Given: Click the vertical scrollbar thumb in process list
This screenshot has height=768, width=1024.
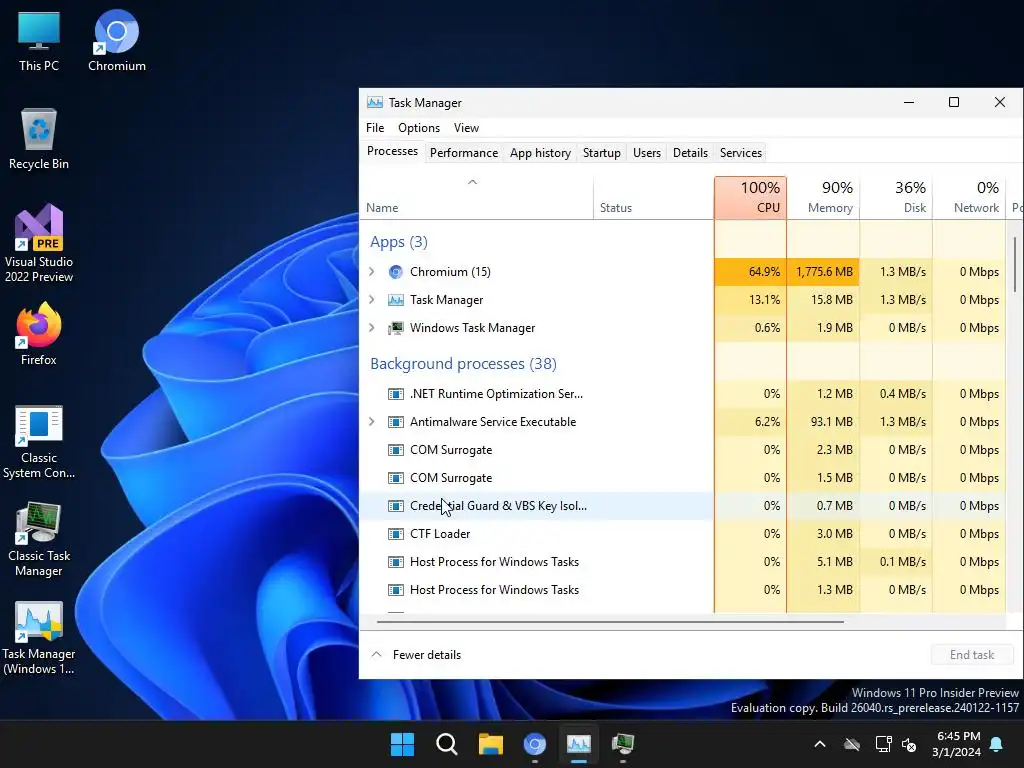Looking at the screenshot, I should [1015, 264].
